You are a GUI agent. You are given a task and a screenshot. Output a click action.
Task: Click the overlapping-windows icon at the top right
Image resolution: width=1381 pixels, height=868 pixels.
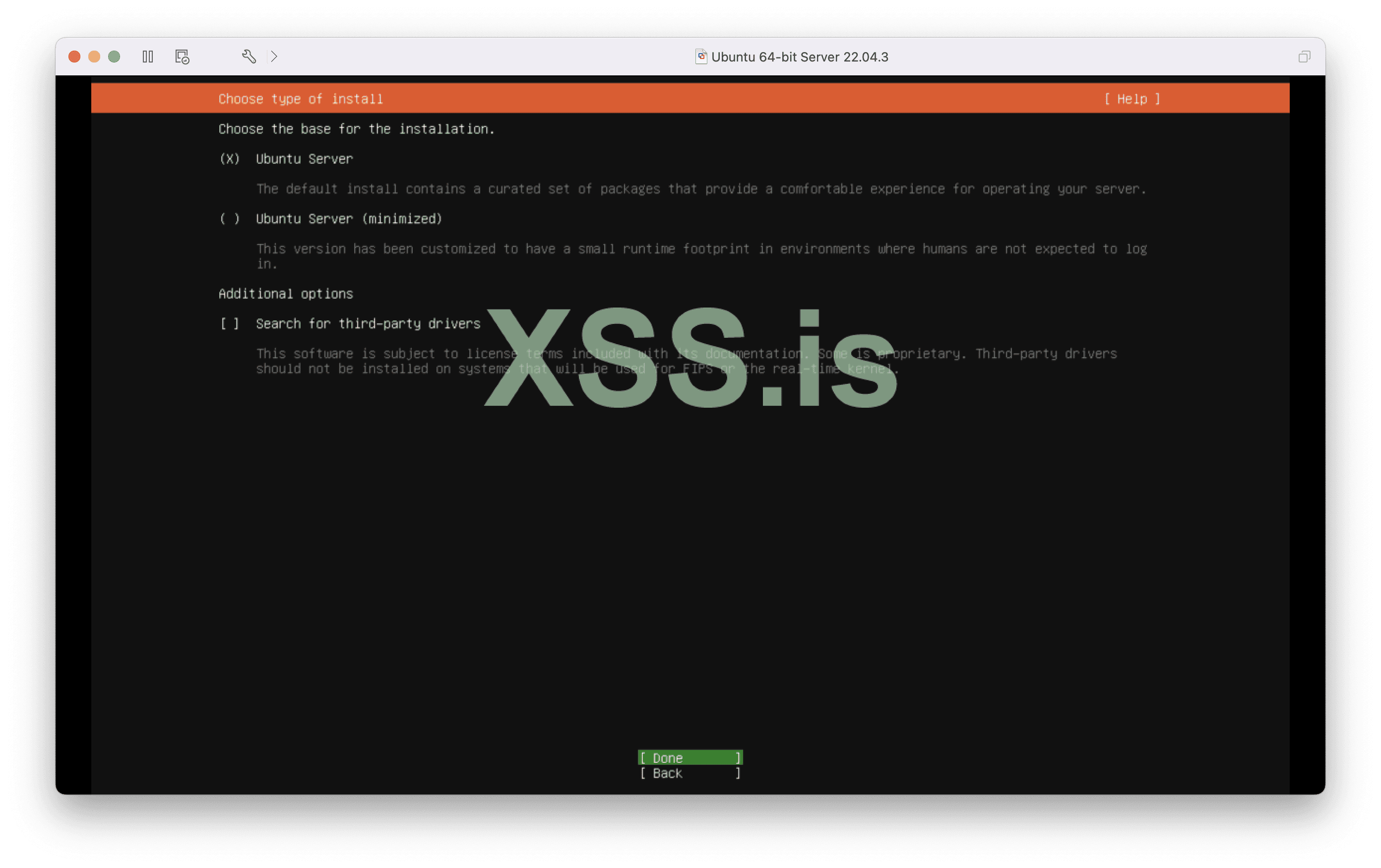pyautogui.click(x=1304, y=57)
